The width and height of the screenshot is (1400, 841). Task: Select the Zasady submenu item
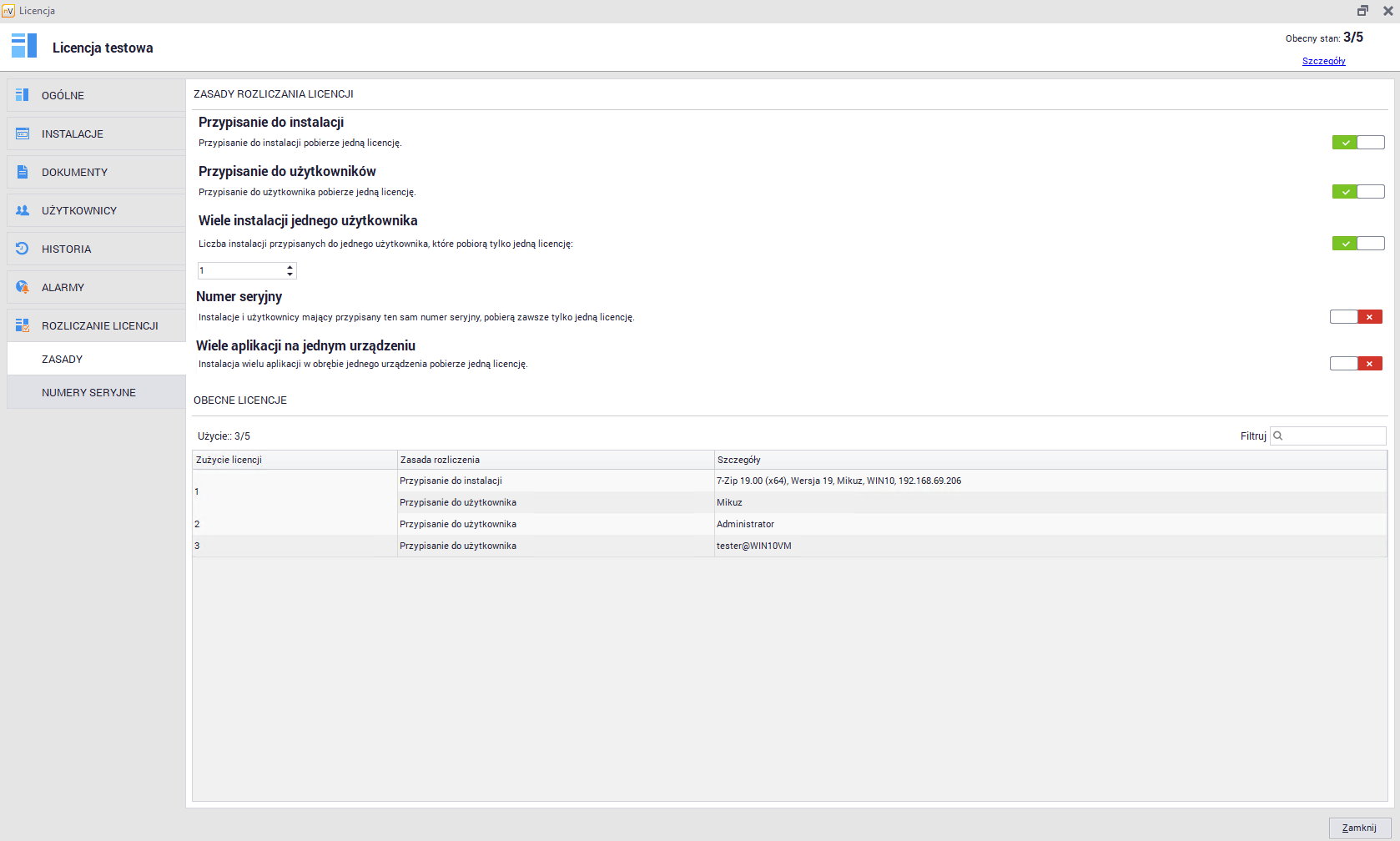(x=63, y=359)
